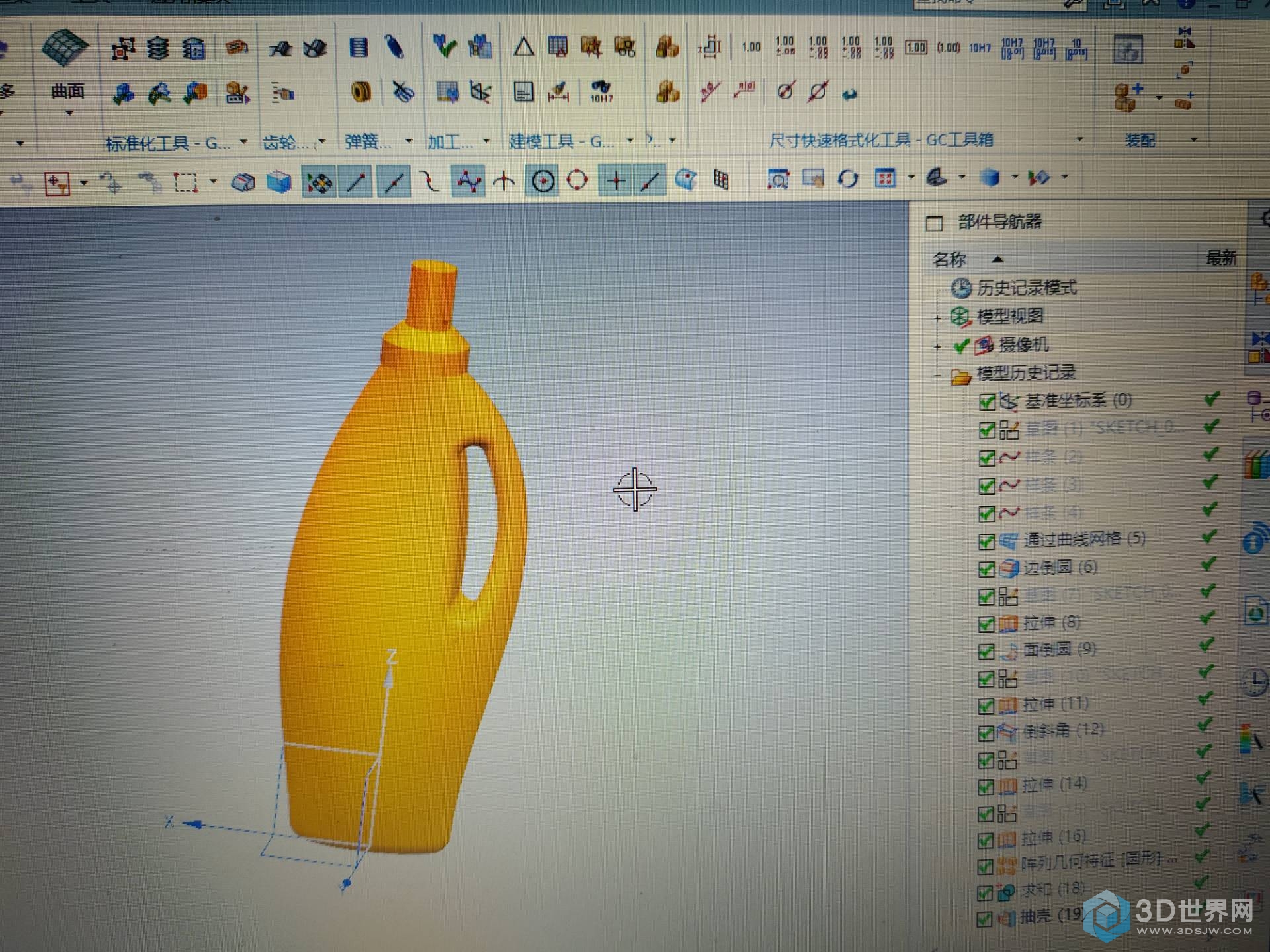Viewport: 1270px width, 952px height.
Task: Select the 通过曲线网格 (5) feature
Action: pos(1084,539)
